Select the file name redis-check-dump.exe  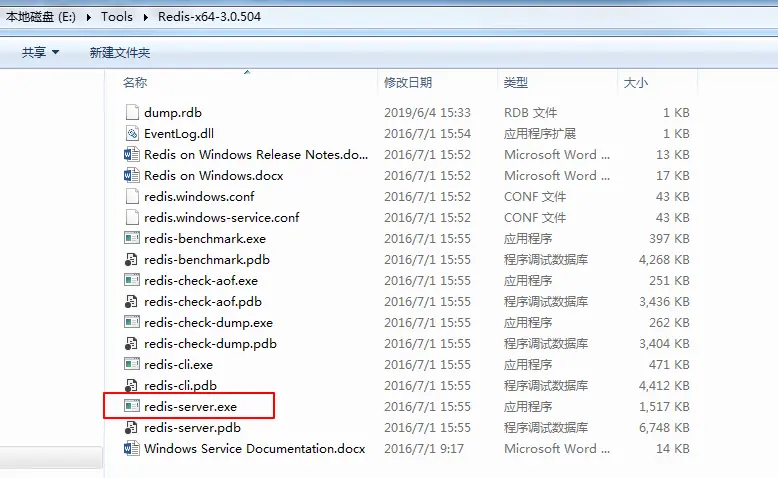(208, 323)
